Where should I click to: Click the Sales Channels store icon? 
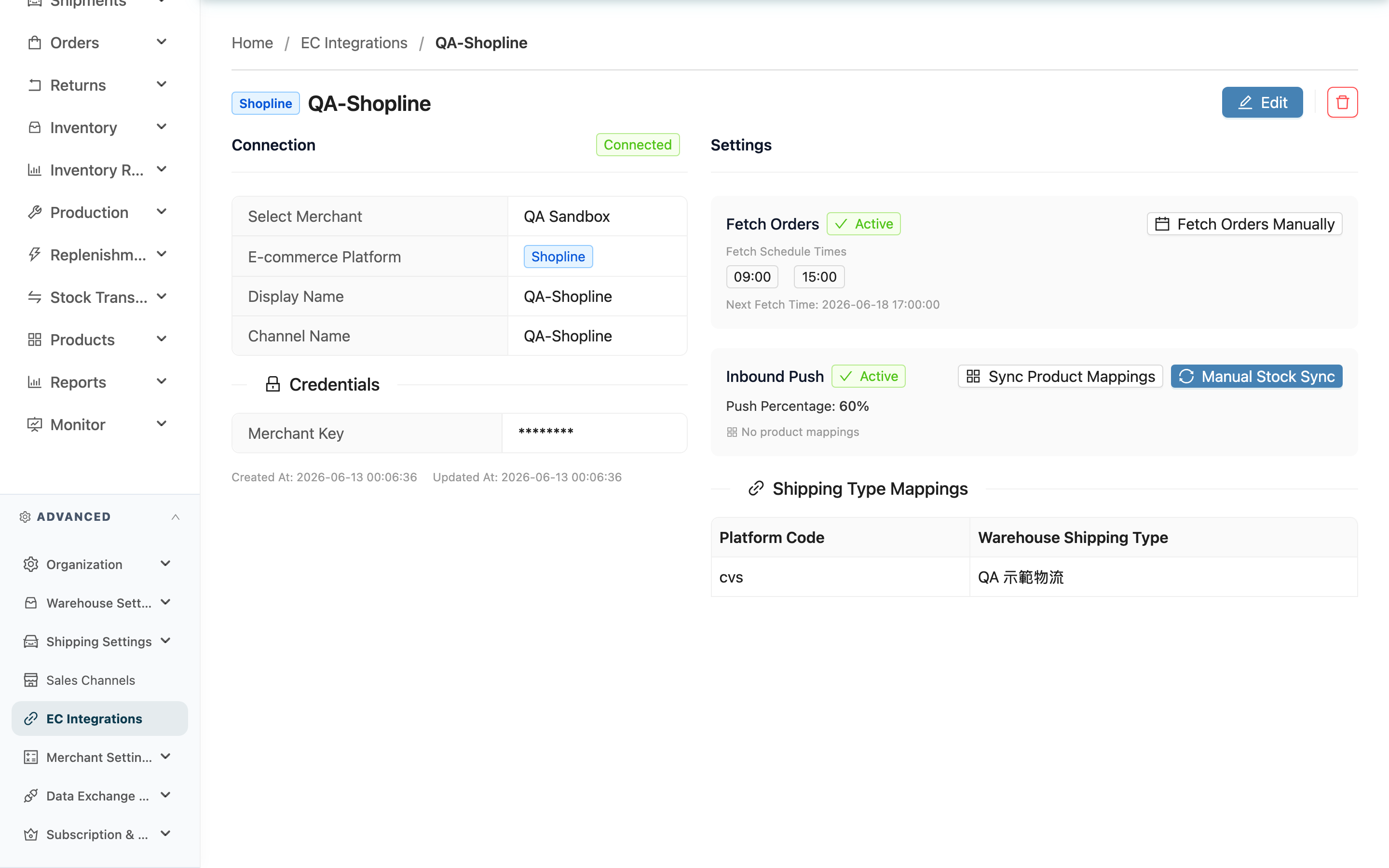click(31, 680)
